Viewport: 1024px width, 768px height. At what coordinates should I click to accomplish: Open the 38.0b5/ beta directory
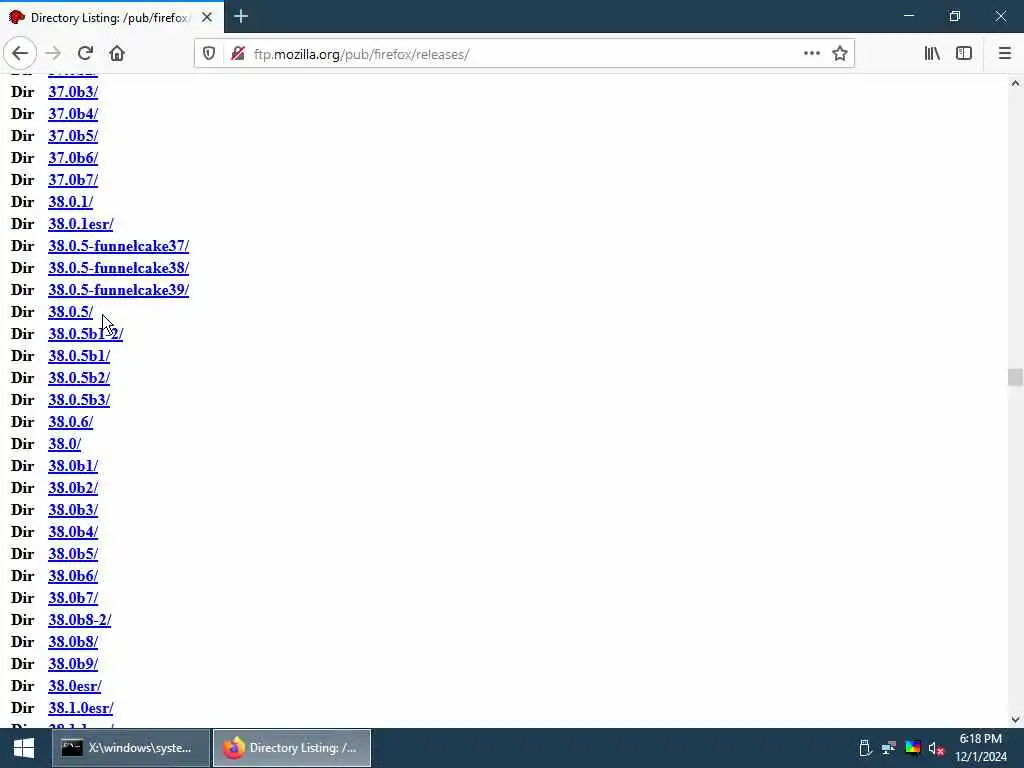pos(73,554)
